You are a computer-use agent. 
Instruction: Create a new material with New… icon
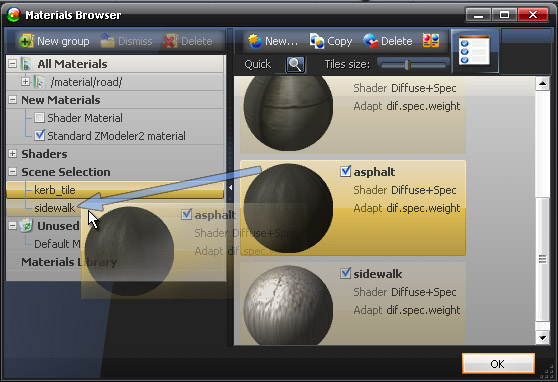tap(255, 41)
